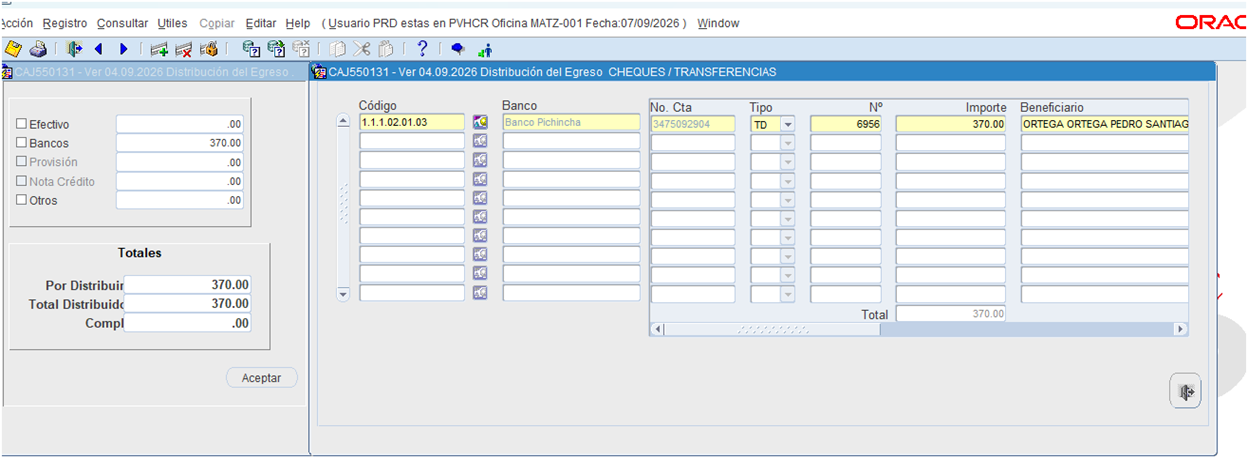Click the horizontal scrollbar left arrow

pos(657,329)
